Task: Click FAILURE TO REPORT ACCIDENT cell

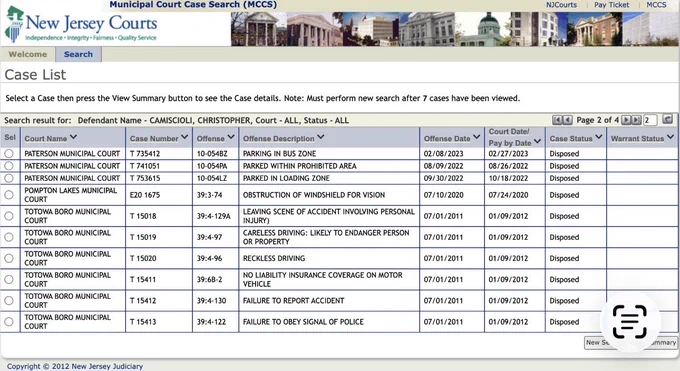Action: 294,300
